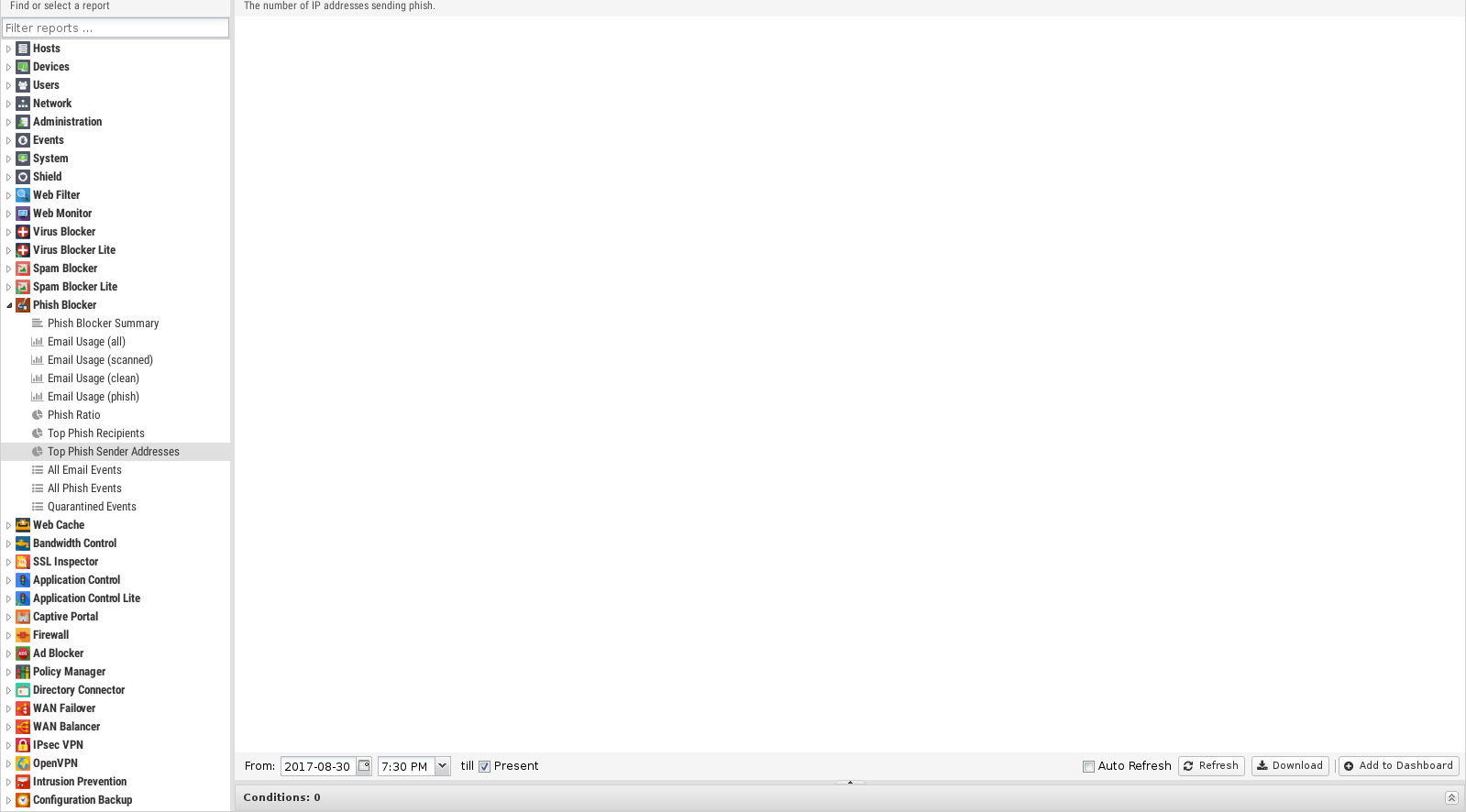The width and height of the screenshot is (1466, 812).
Task: Uncheck the till Present checkbox
Action: [485, 767]
